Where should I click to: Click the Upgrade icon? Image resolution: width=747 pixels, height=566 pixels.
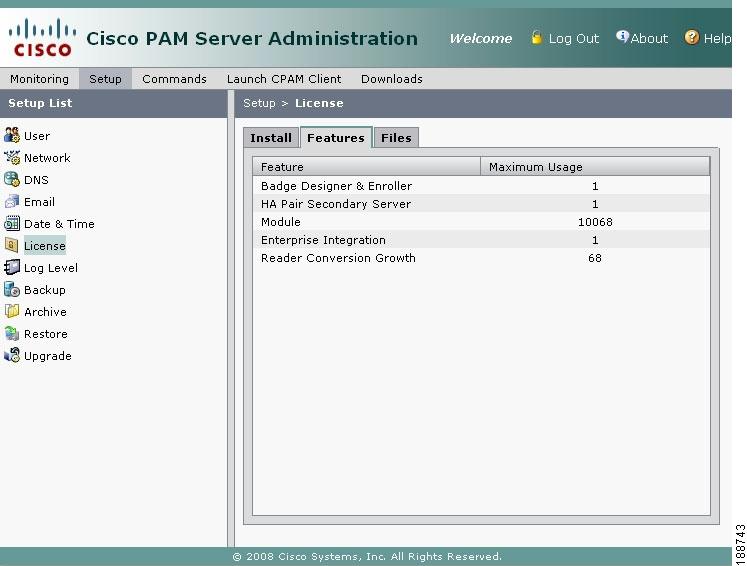coord(12,355)
